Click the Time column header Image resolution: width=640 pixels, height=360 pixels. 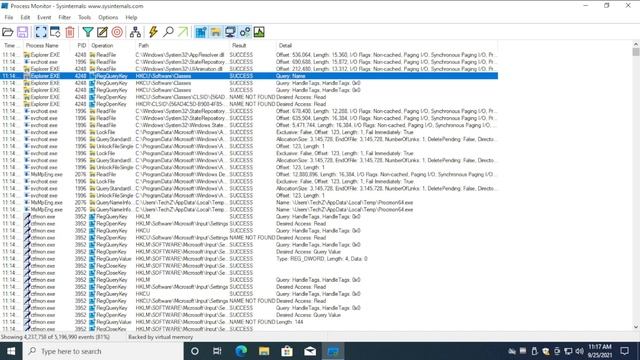(11, 45)
